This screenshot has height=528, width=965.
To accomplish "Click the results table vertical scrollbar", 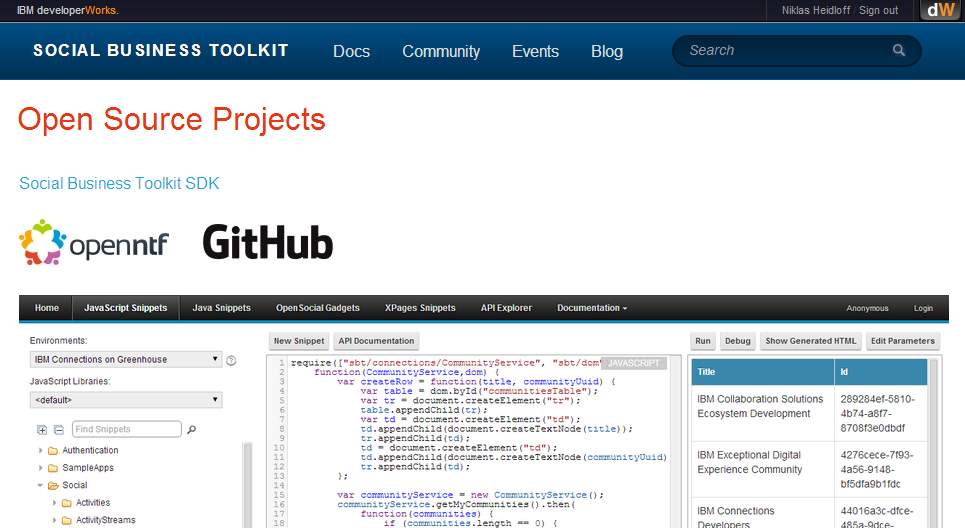I will pos(934,443).
